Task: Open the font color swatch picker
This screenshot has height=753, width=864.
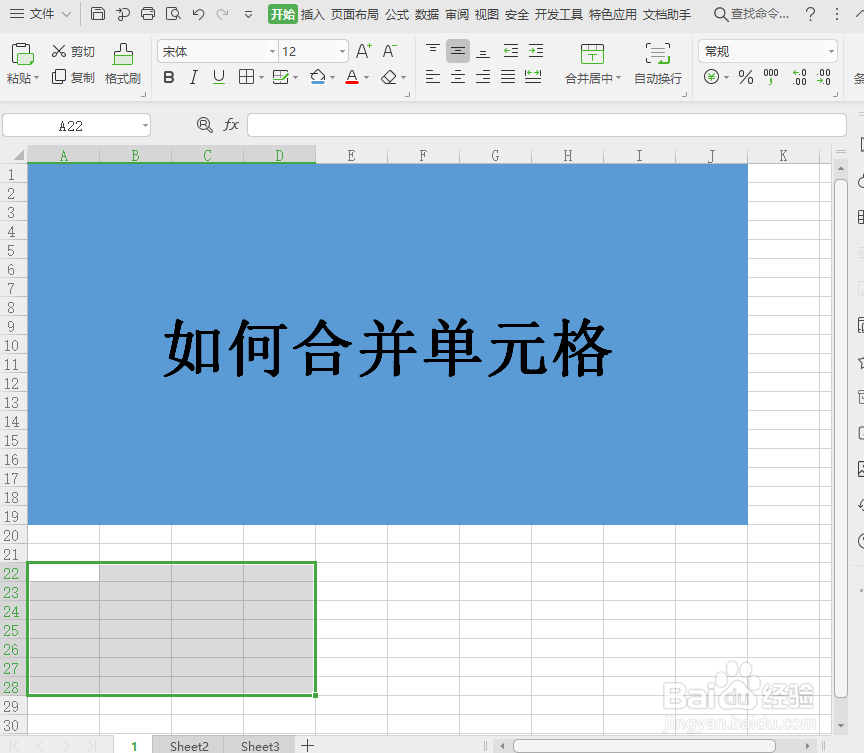Action: (x=366, y=77)
